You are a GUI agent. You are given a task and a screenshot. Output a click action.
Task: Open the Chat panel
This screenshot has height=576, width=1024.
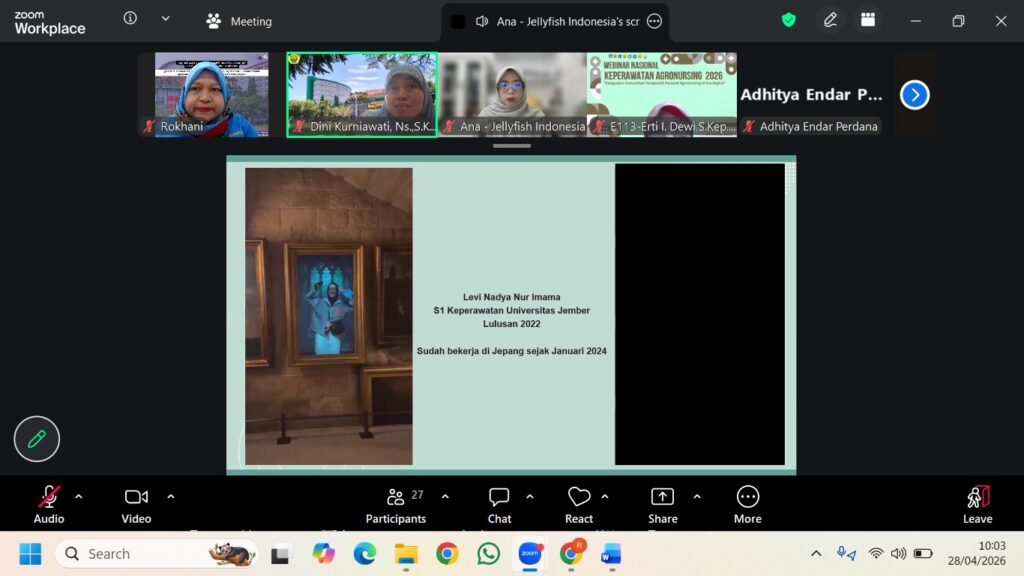click(x=499, y=504)
